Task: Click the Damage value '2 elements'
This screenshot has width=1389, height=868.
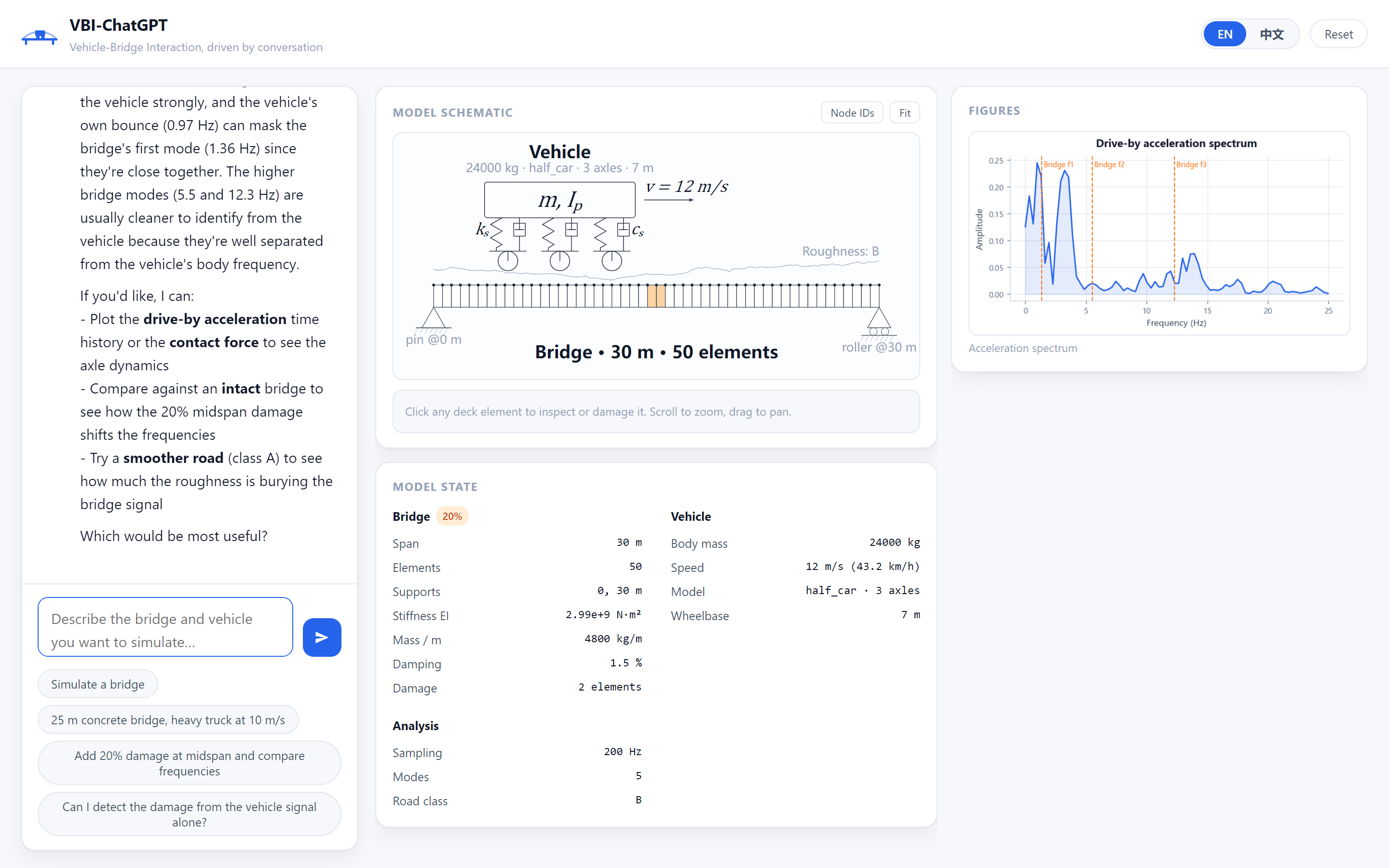Action: click(x=610, y=687)
